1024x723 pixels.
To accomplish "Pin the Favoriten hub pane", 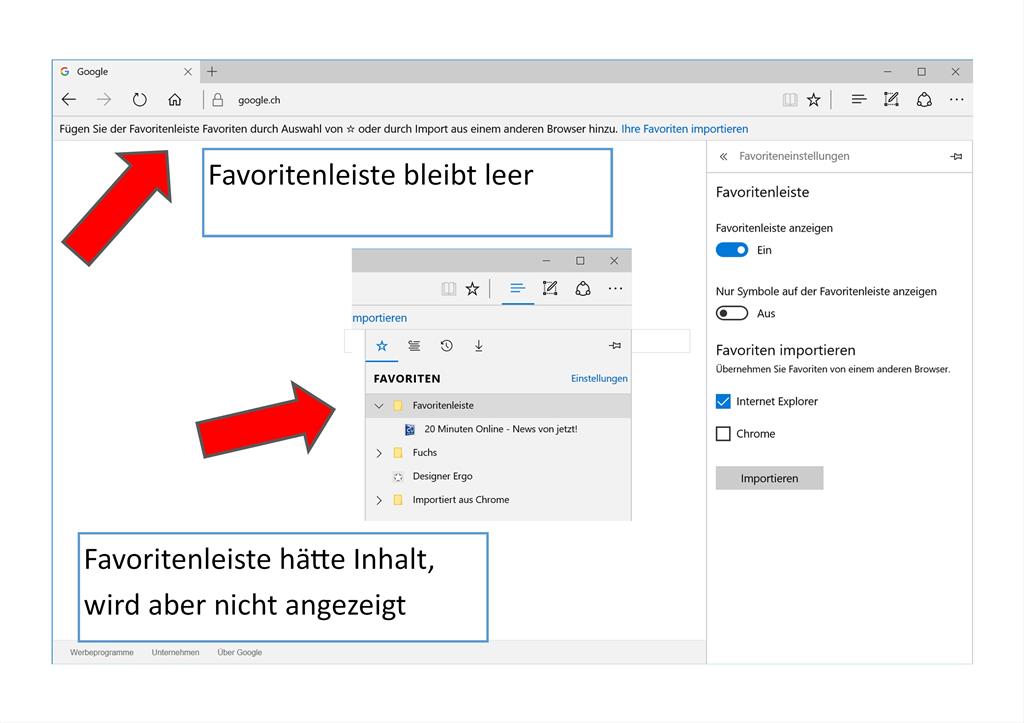I will pyautogui.click(x=615, y=345).
